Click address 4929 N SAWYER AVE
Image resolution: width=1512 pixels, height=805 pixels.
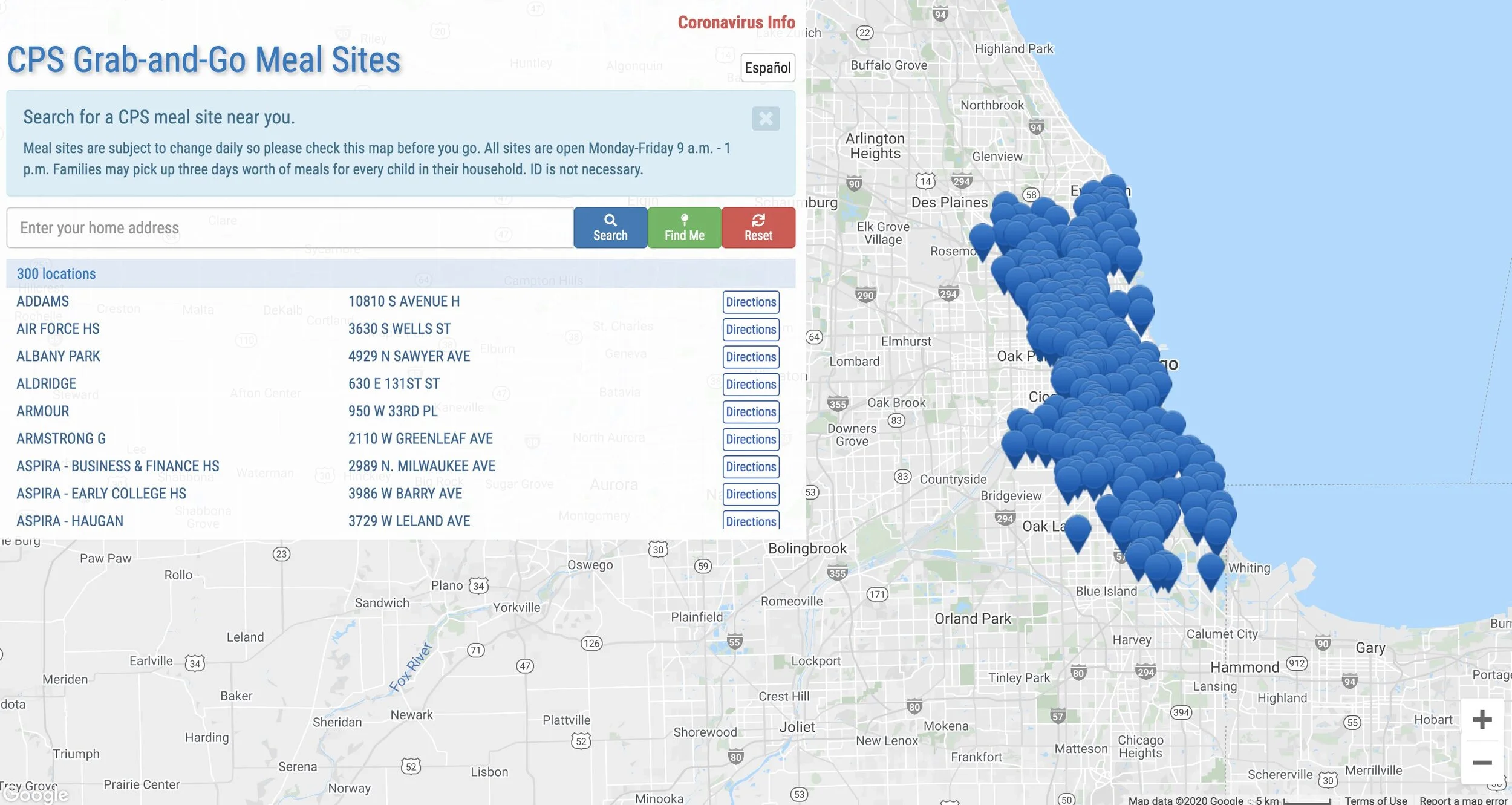click(x=409, y=356)
